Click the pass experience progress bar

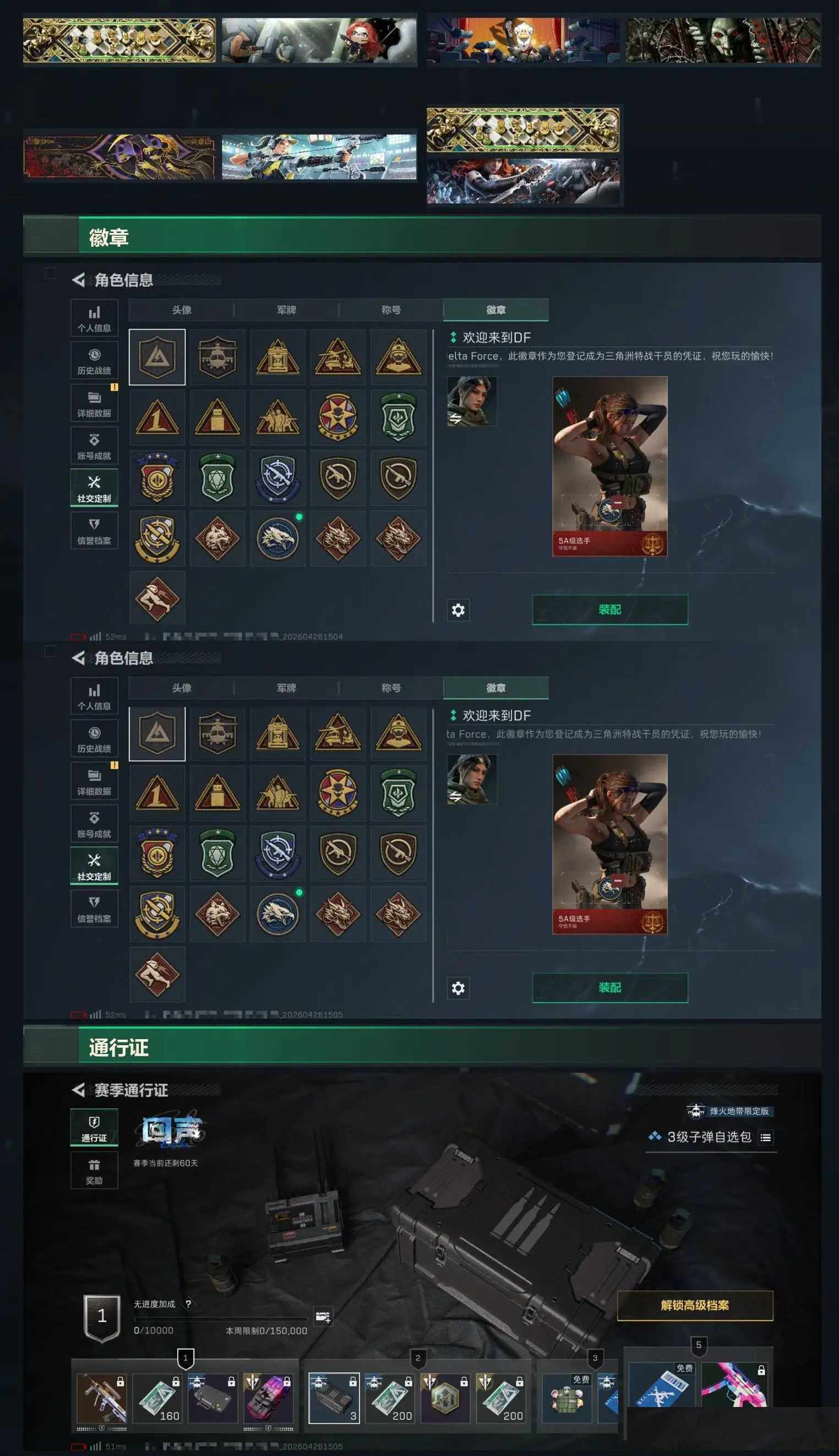pos(221,1319)
